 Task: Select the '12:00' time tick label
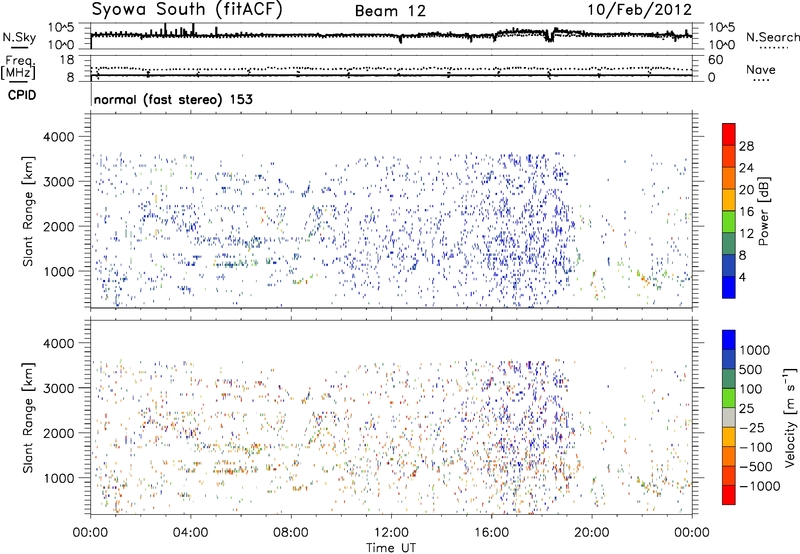[391, 533]
